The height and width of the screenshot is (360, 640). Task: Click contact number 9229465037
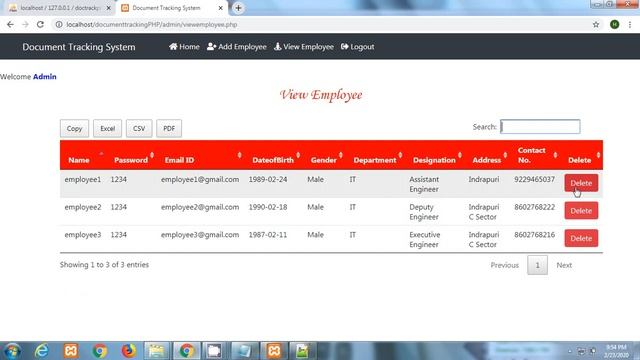[534, 180]
